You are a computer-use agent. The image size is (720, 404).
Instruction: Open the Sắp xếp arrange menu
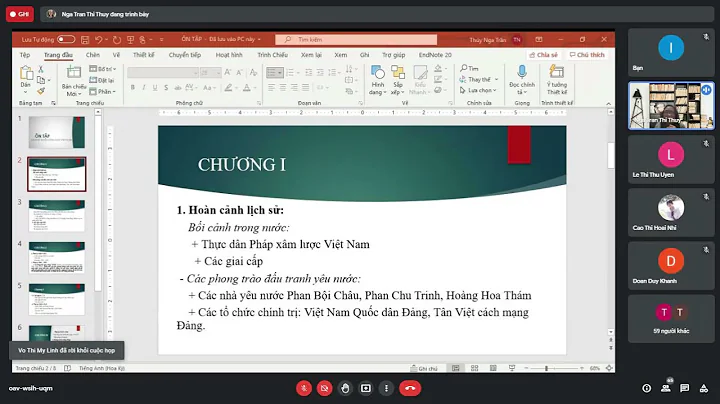pyautogui.click(x=398, y=80)
